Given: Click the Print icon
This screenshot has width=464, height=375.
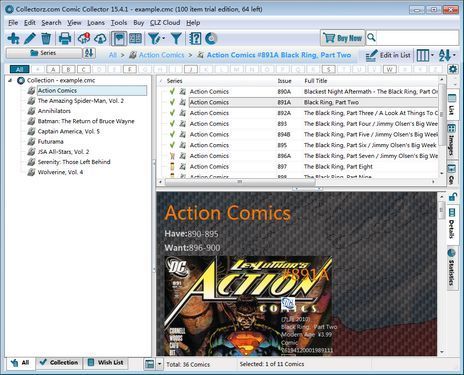Looking at the screenshot, I should point(65,39).
